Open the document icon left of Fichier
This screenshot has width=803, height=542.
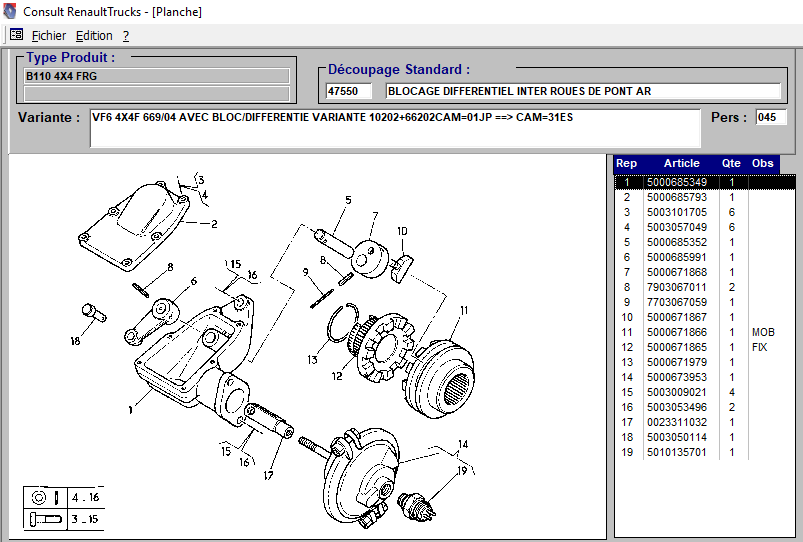click(16, 35)
